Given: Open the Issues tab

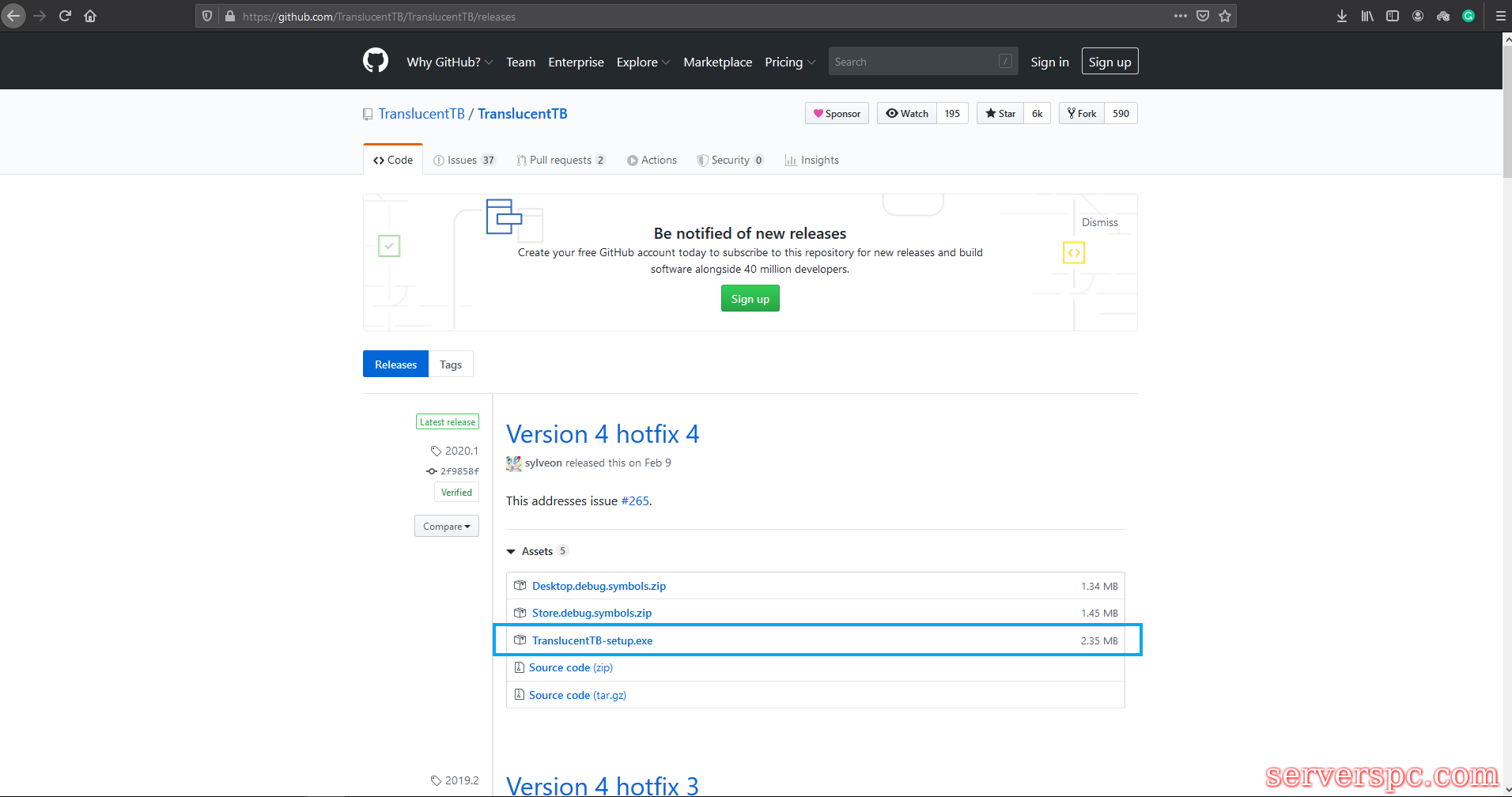Looking at the screenshot, I should coord(463,160).
